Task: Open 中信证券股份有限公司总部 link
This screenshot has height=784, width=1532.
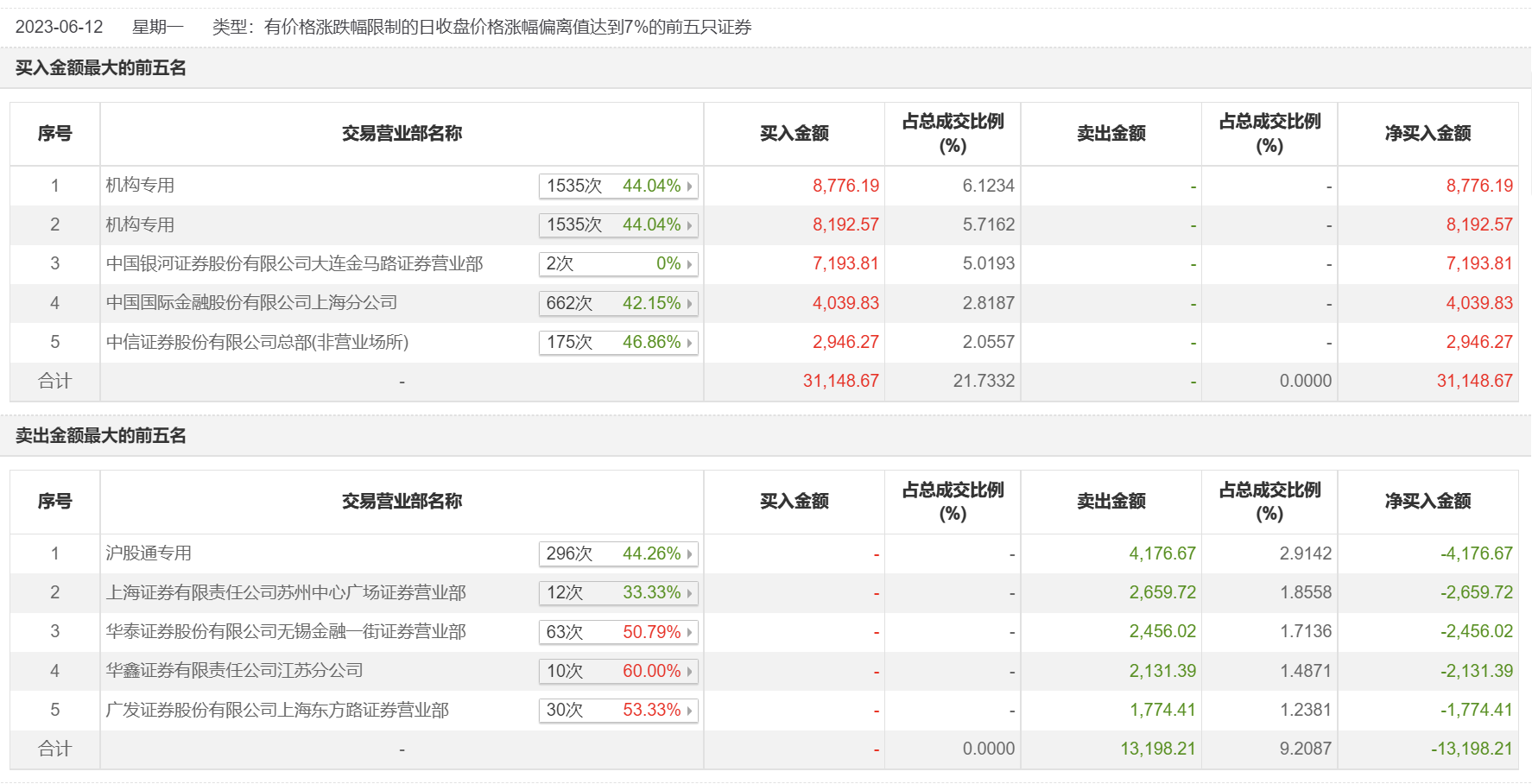Action: coord(257,342)
